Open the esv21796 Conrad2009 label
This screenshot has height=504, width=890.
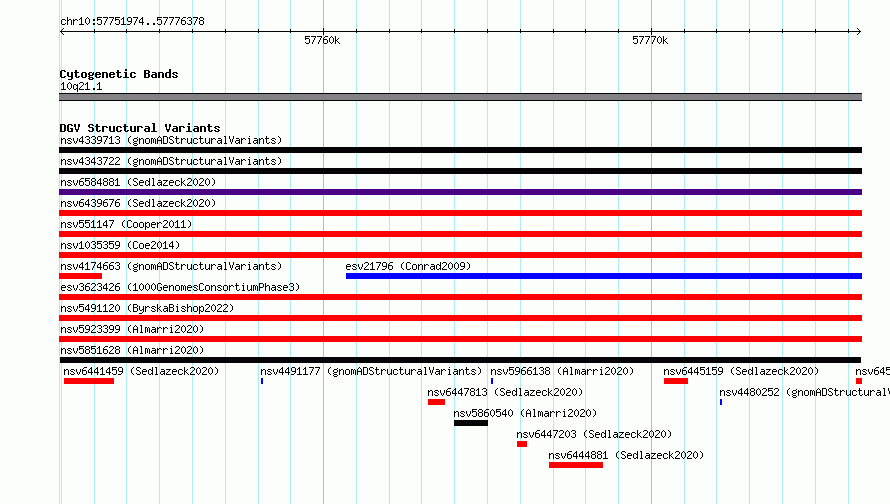click(408, 266)
